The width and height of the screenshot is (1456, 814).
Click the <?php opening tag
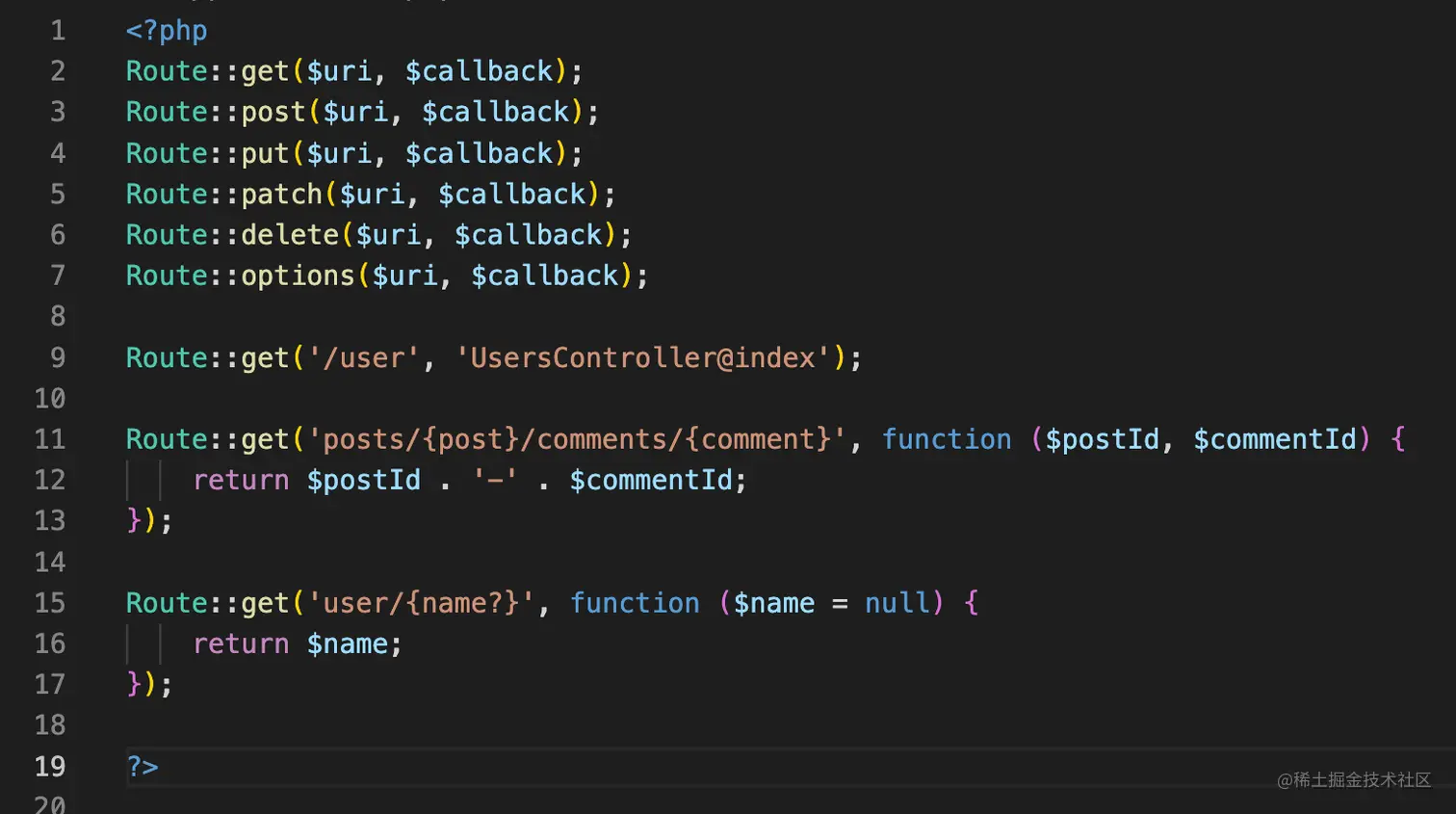click(166, 31)
